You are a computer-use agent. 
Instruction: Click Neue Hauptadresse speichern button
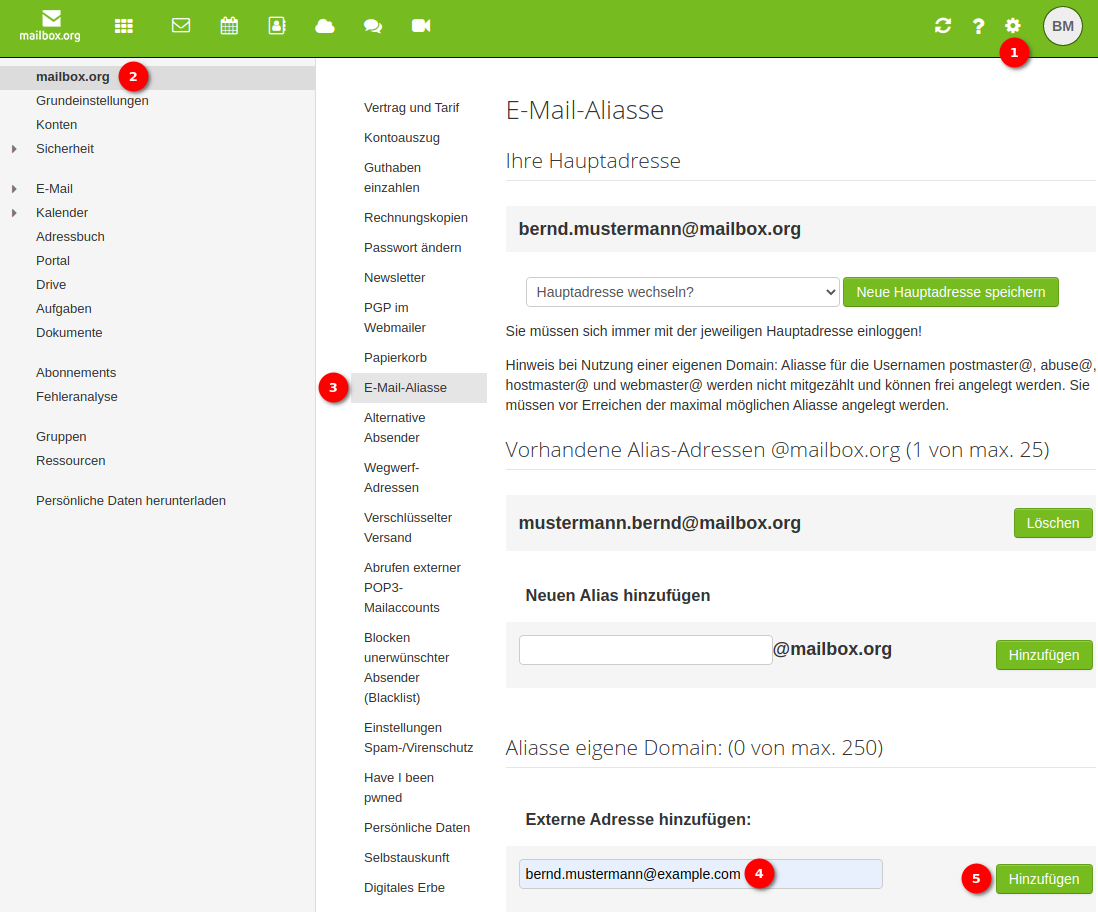950,292
